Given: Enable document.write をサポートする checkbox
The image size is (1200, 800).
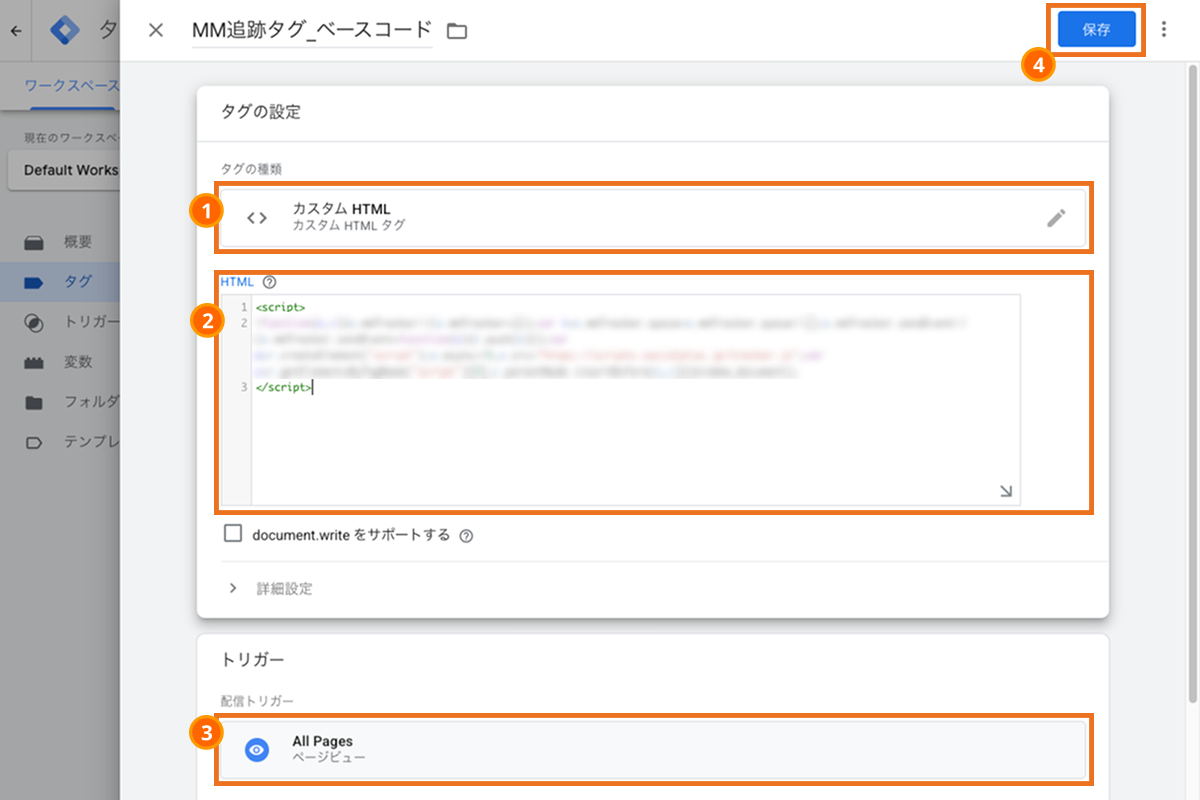Looking at the screenshot, I should 233,534.
